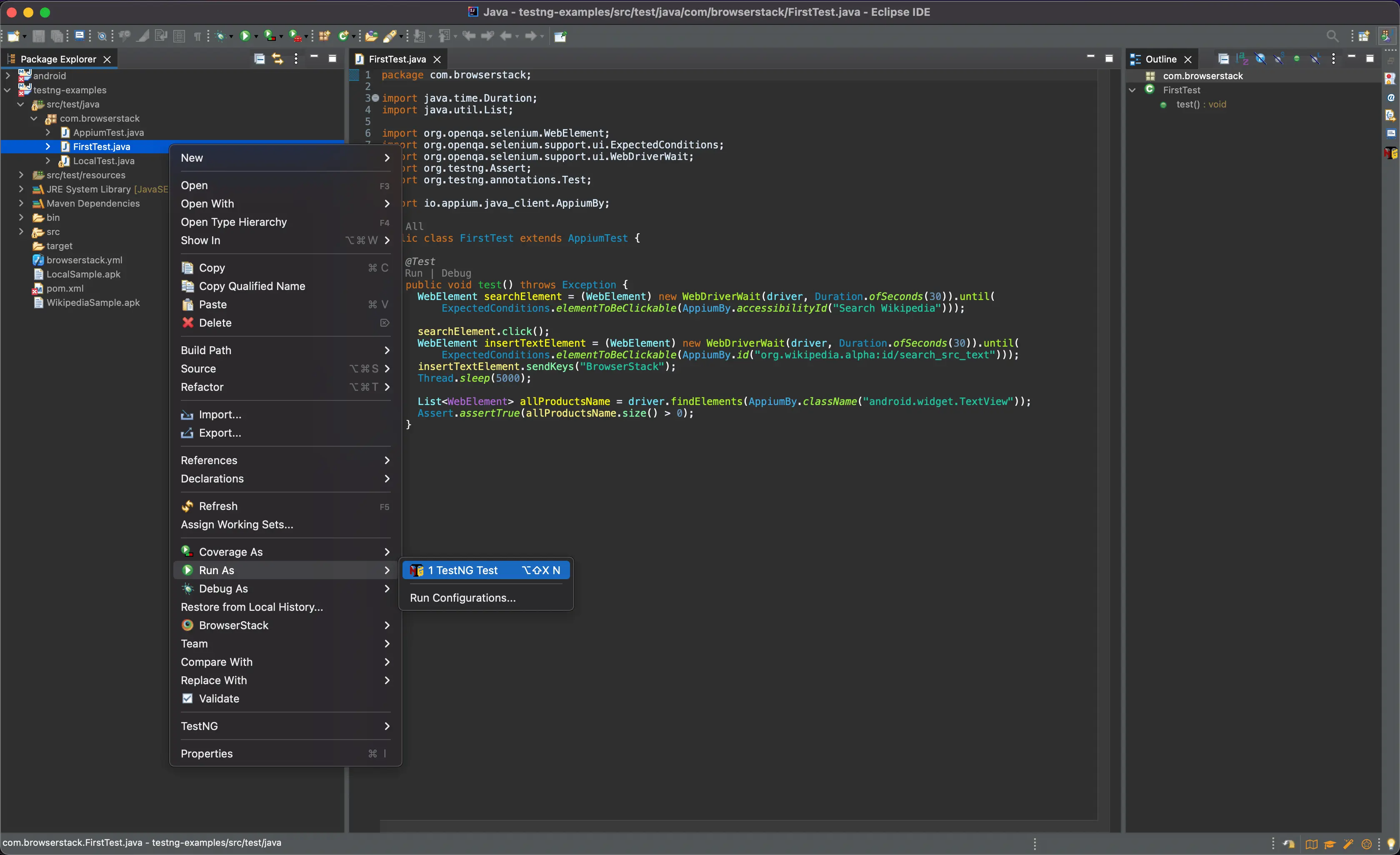Select browserstack.yml file in explorer
The image size is (1400, 855).
(84, 260)
